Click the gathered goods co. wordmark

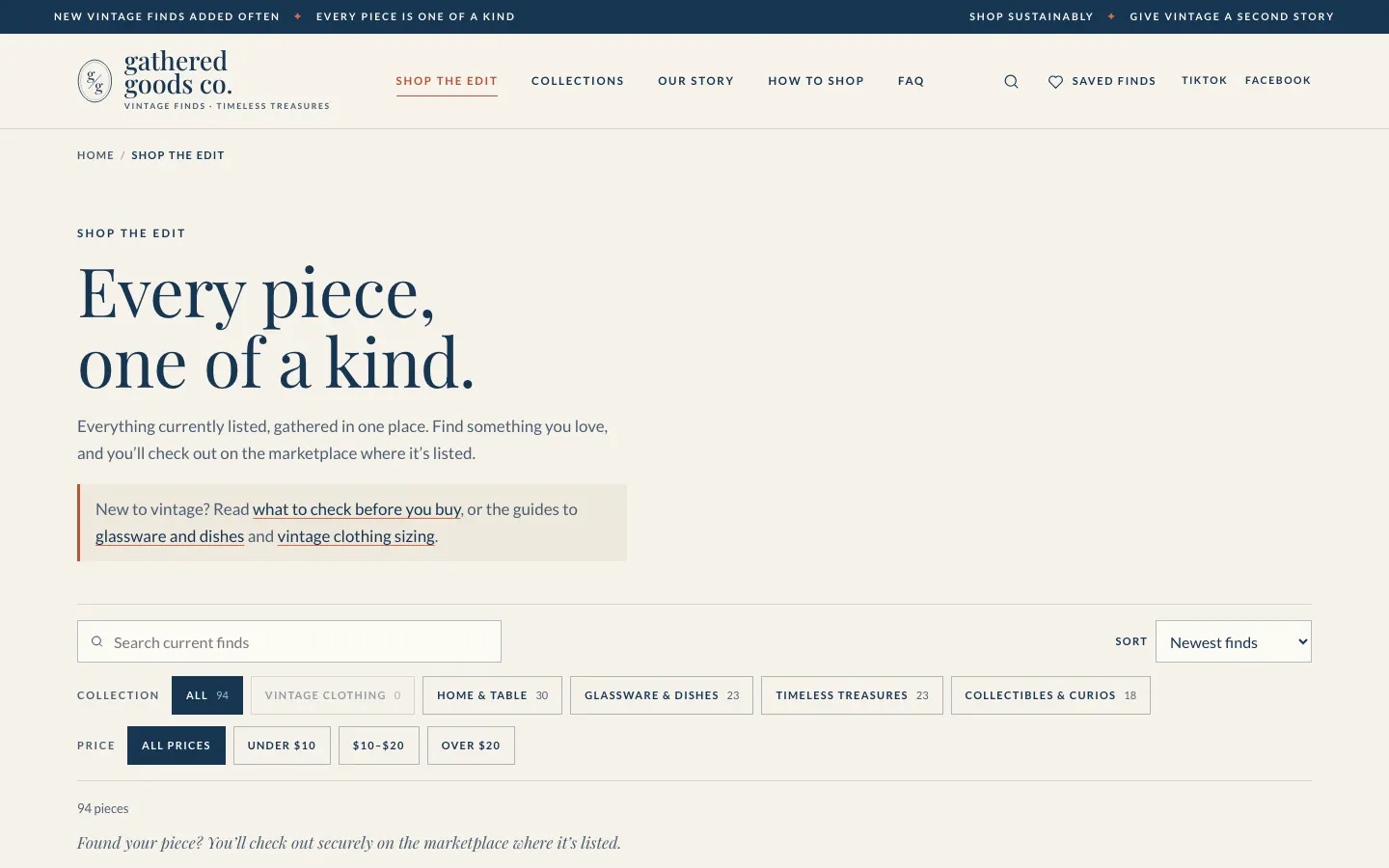coord(178,73)
